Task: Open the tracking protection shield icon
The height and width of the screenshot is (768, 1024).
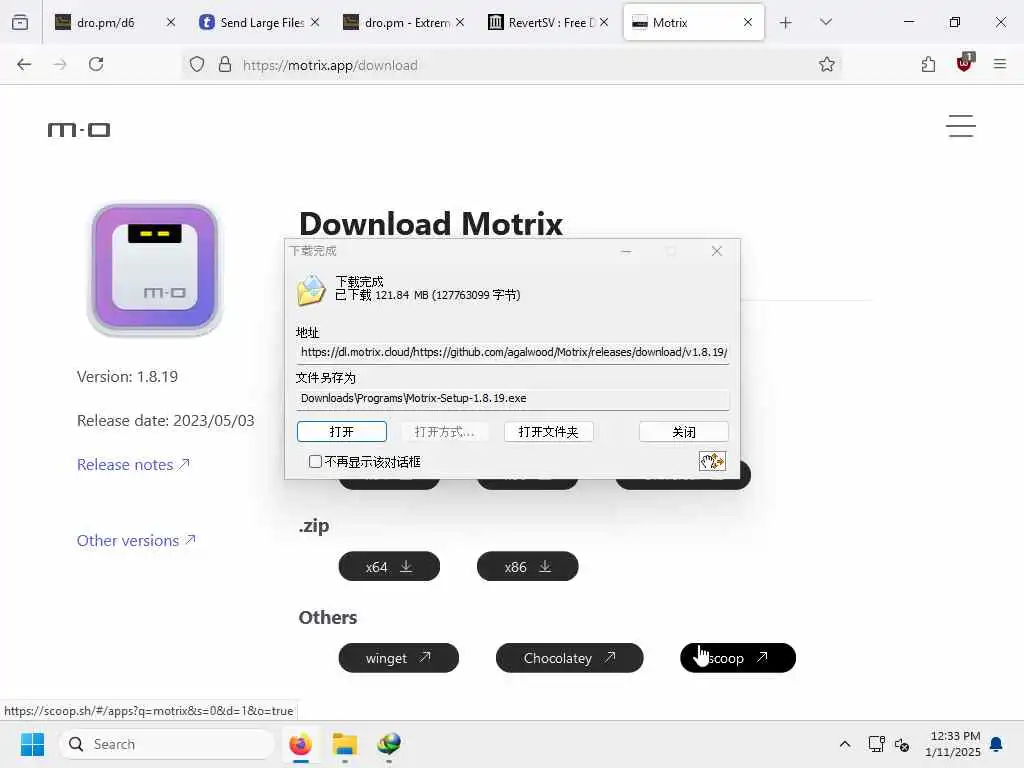Action: pos(197,64)
